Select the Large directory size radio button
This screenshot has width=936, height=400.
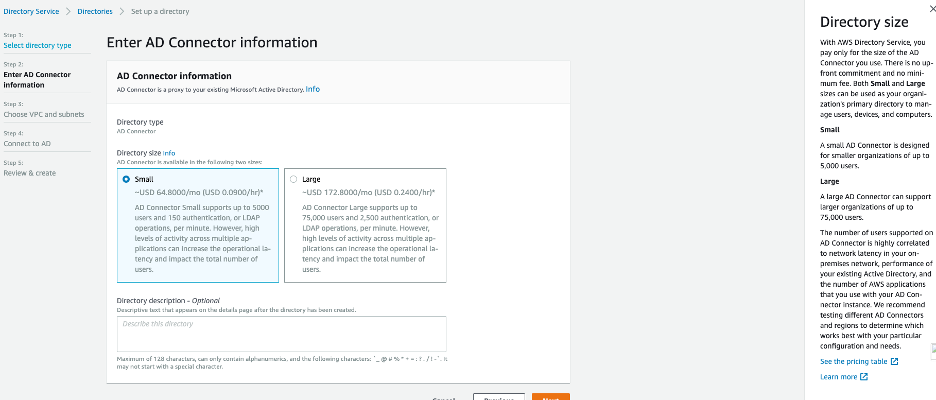(x=293, y=179)
